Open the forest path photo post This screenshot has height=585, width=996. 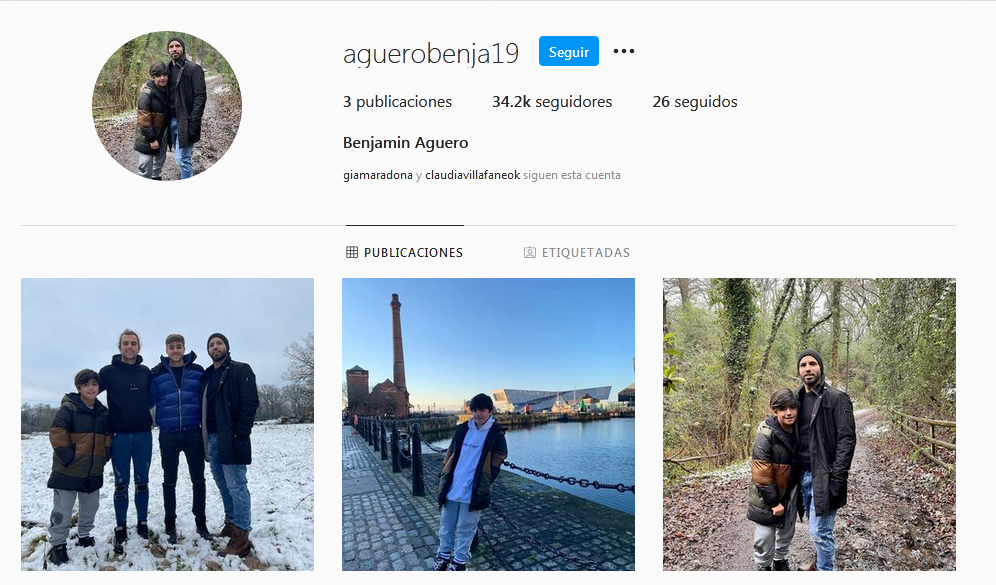[x=809, y=424]
